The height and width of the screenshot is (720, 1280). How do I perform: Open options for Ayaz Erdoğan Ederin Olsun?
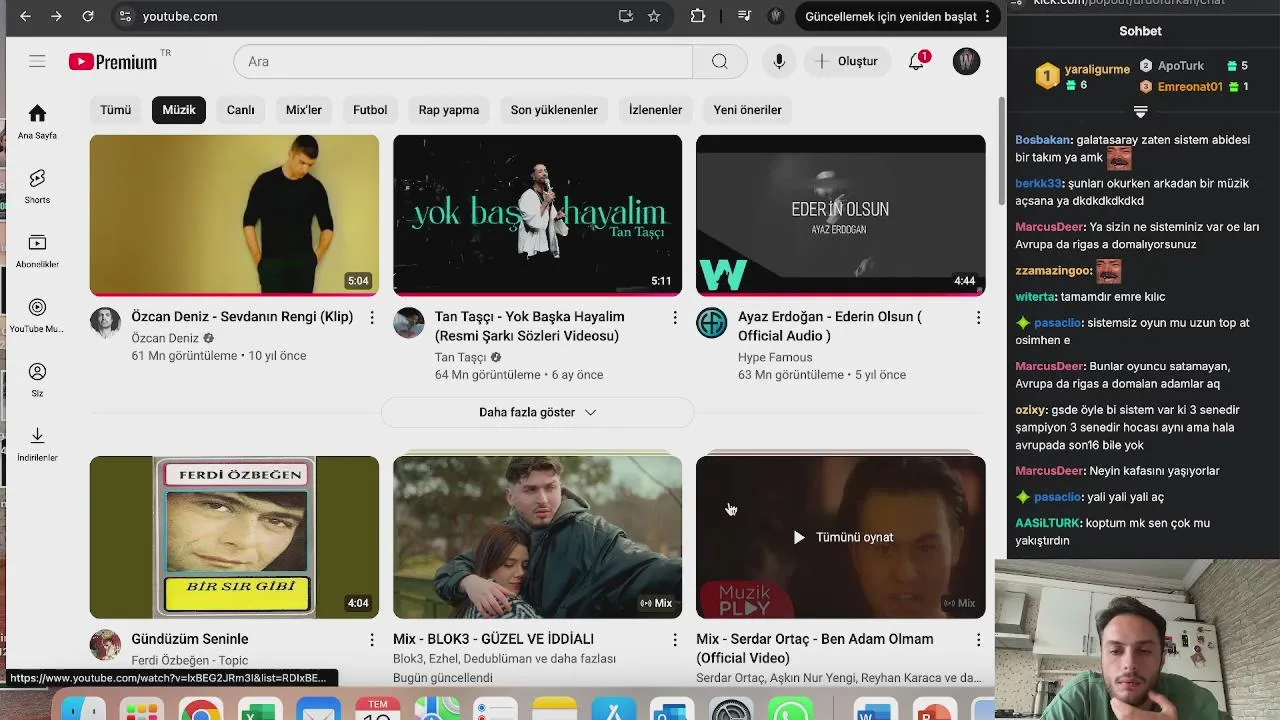click(978, 318)
